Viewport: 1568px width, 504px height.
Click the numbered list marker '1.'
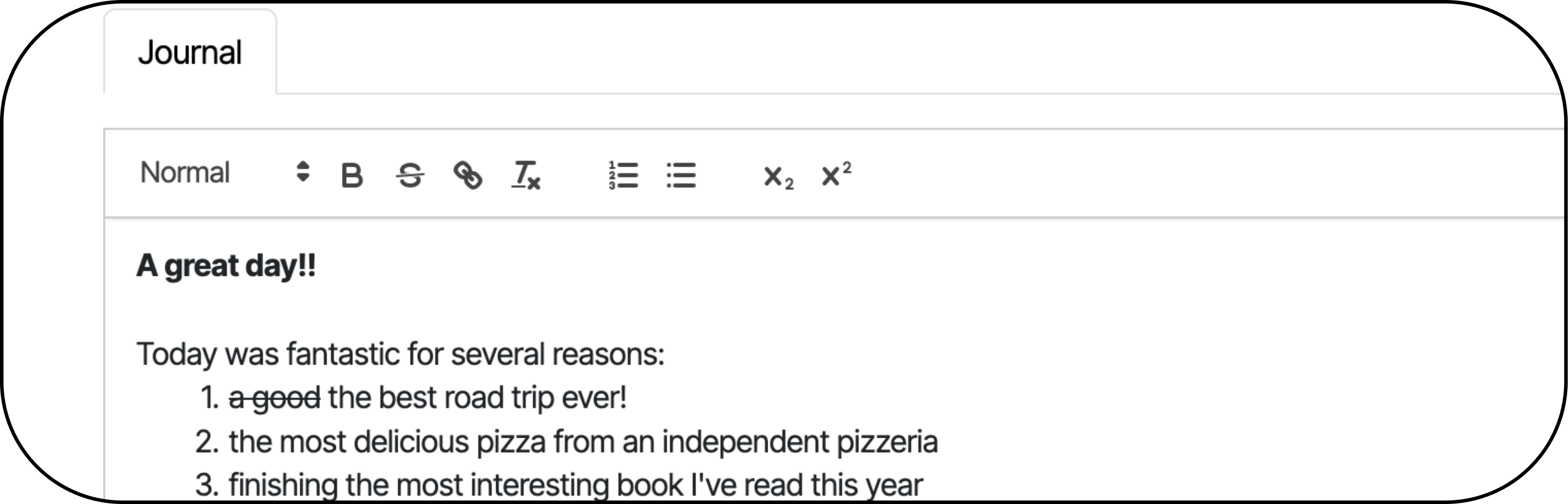pos(209,396)
